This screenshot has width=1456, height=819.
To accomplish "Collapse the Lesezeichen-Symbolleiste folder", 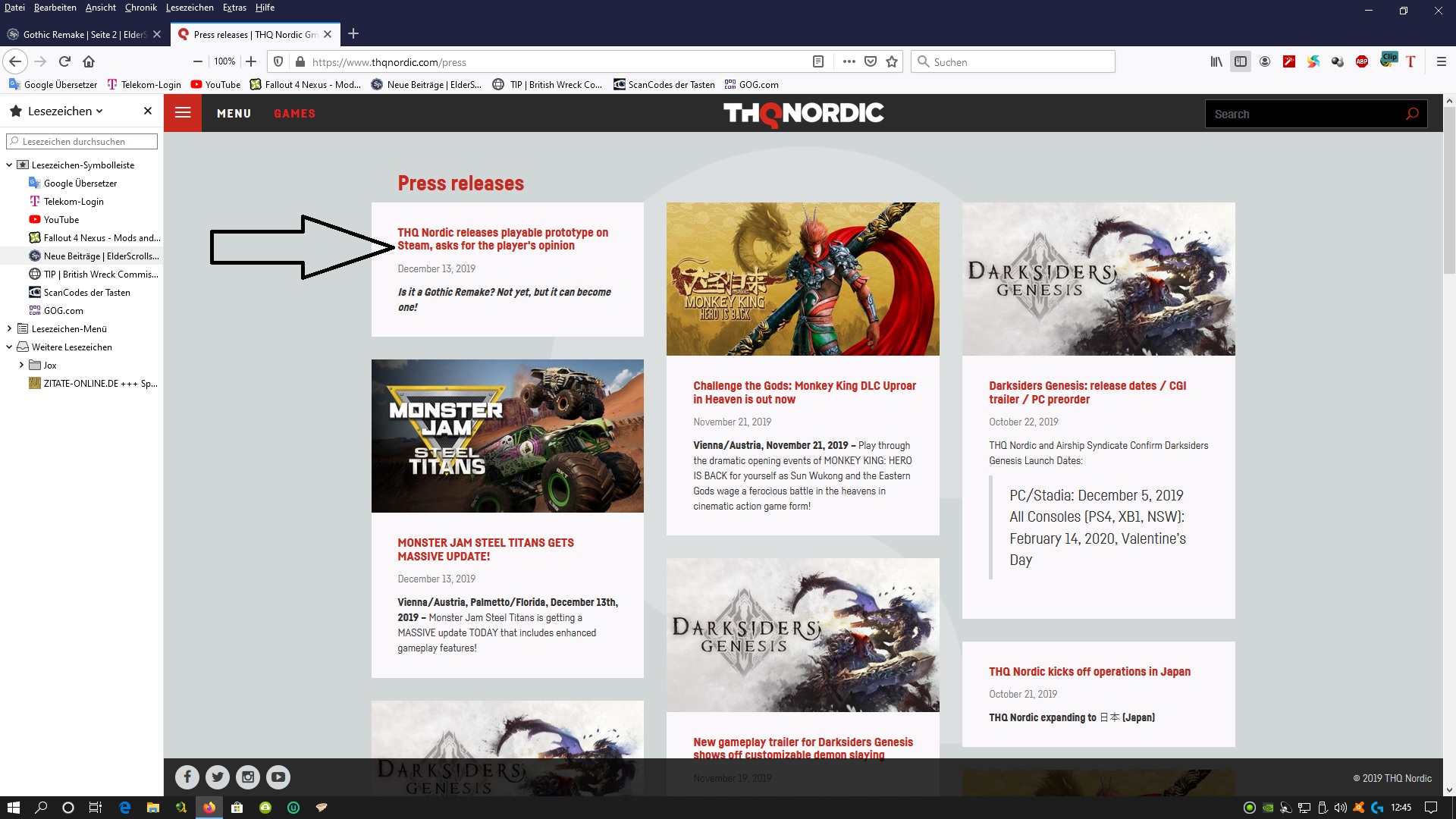I will click(x=9, y=165).
